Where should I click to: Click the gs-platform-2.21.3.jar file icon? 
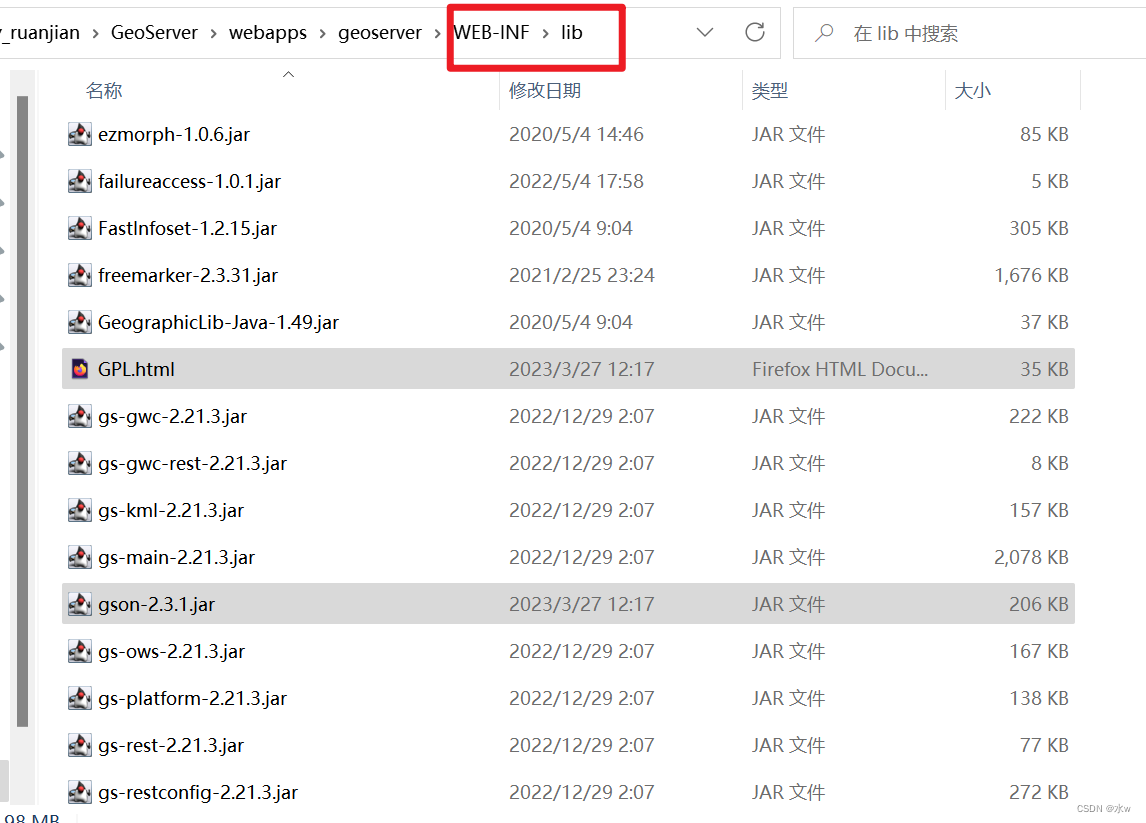pos(80,699)
